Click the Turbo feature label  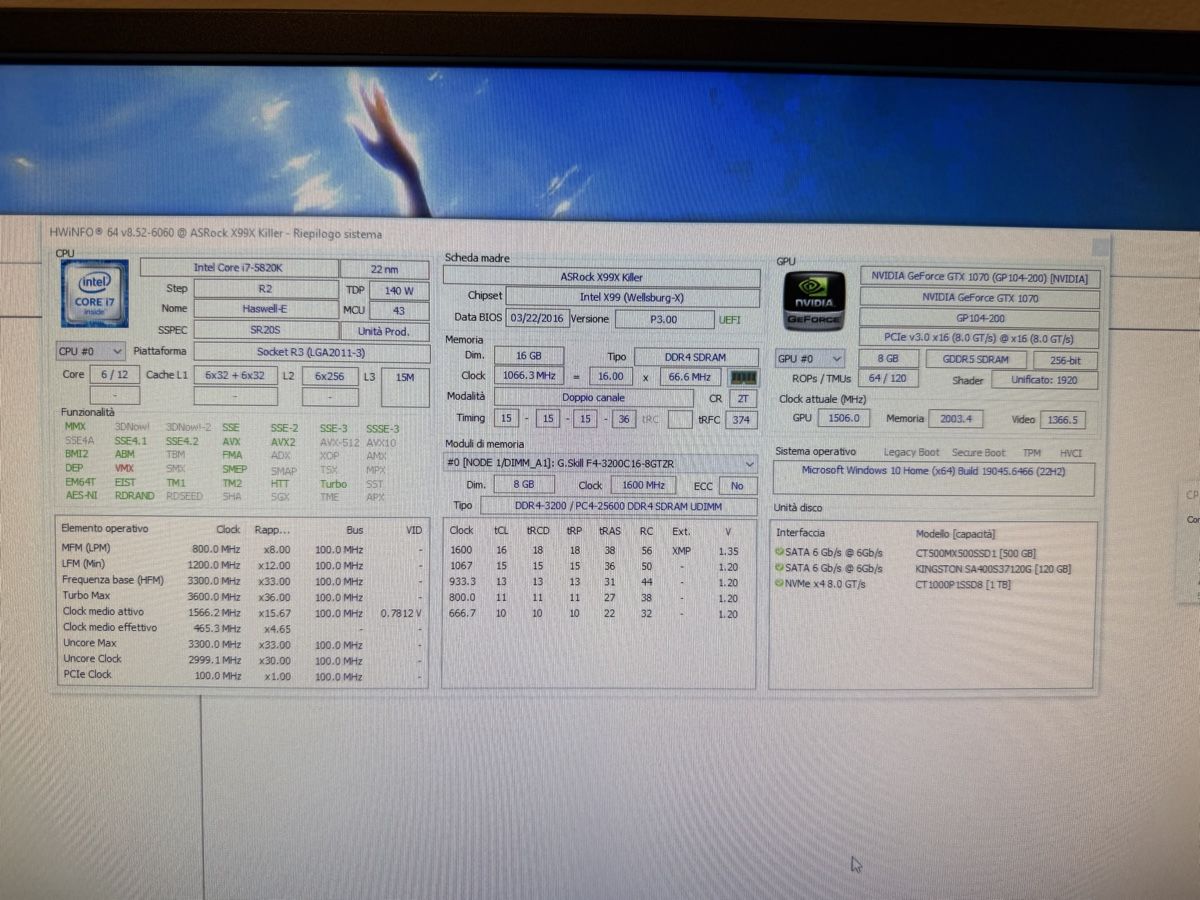(333, 484)
